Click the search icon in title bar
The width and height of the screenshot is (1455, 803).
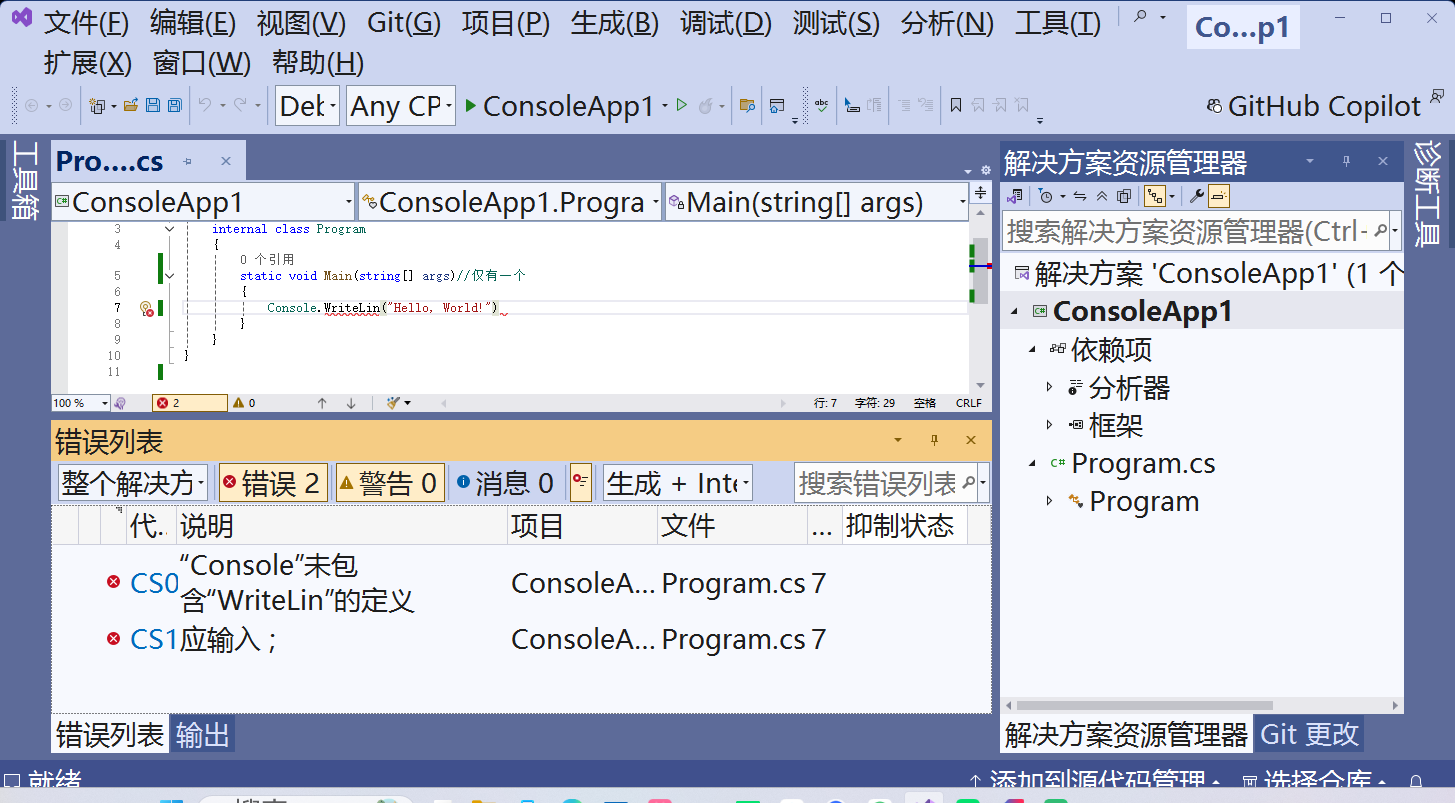[1139, 17]
